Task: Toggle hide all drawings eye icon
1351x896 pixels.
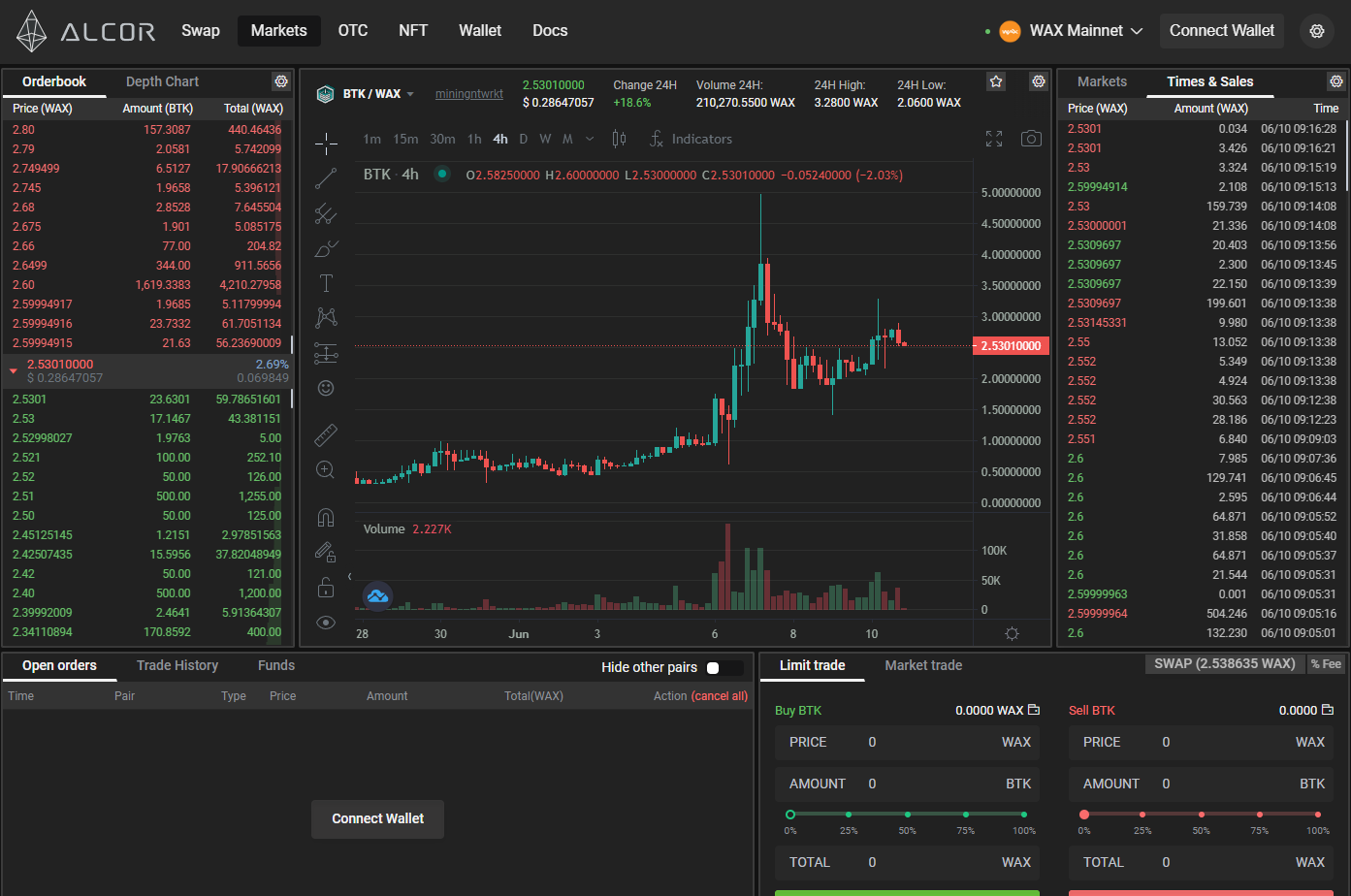Action: click(326, 623)
